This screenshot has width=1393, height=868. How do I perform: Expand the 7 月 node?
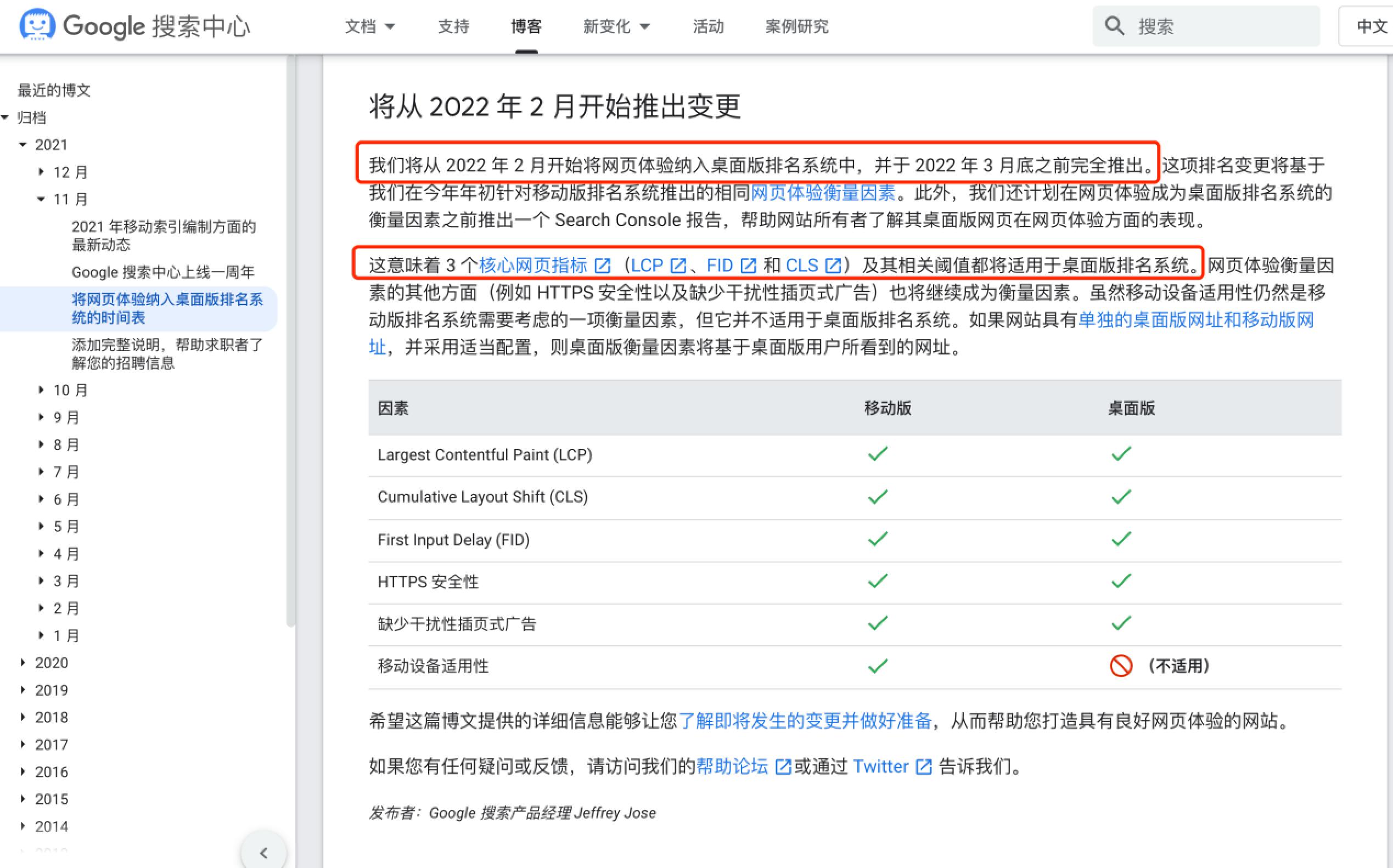(41, 472)
